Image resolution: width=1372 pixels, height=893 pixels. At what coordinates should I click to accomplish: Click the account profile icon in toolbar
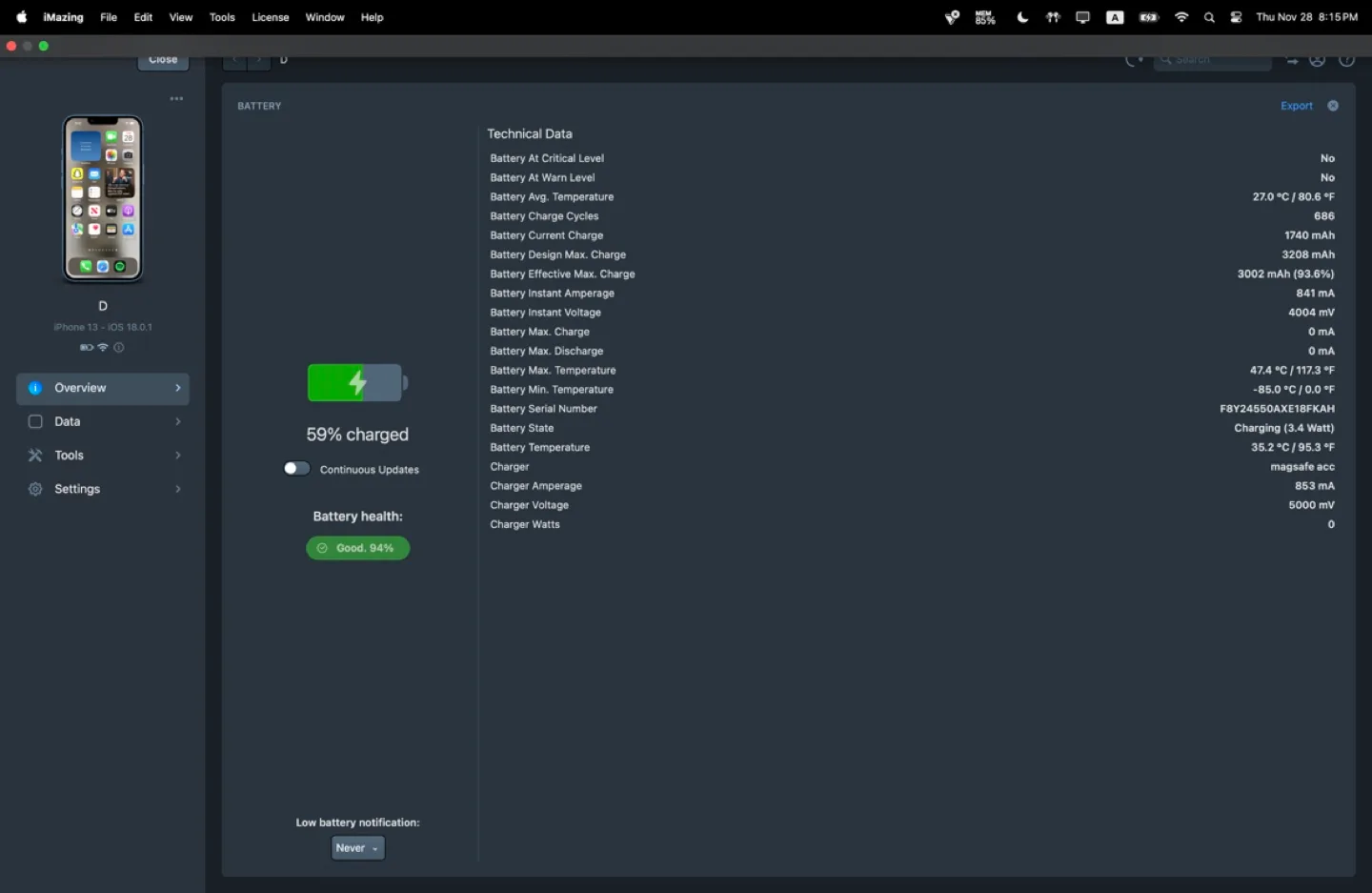tap(1317, 60)
